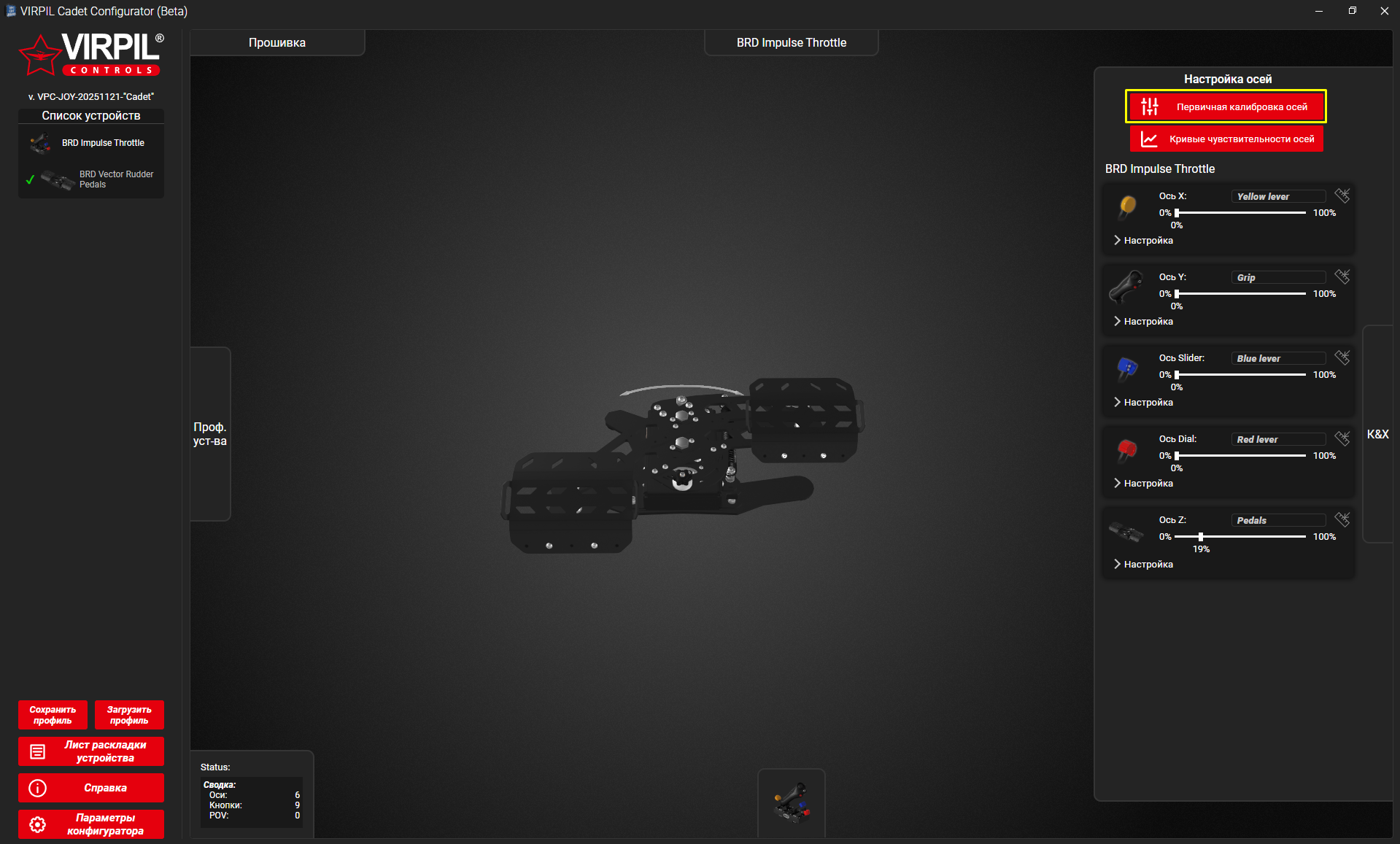1400x844 pixels.
Task: Click the red lever icon beside Ось Dial
Action: click(x=1127, y=449)
